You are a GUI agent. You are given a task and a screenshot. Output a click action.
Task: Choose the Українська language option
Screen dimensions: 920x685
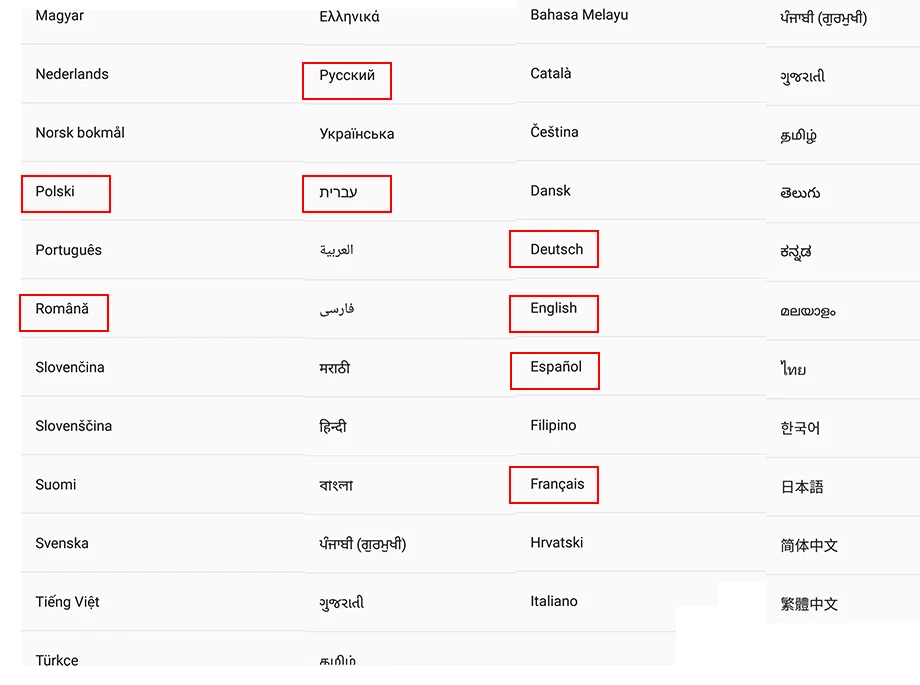pyautogui.click(x=357, y=134)
